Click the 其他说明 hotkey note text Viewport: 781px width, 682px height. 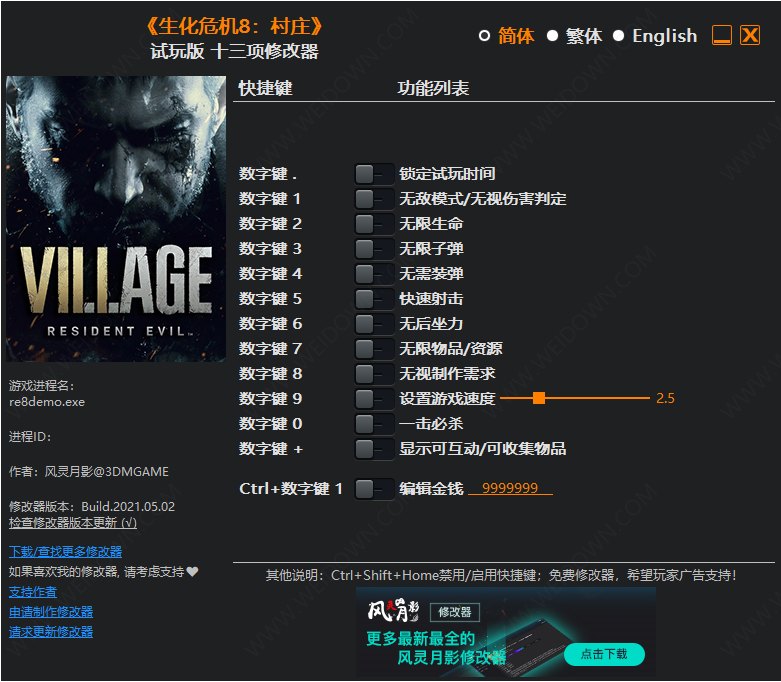[x=501, y=575]
